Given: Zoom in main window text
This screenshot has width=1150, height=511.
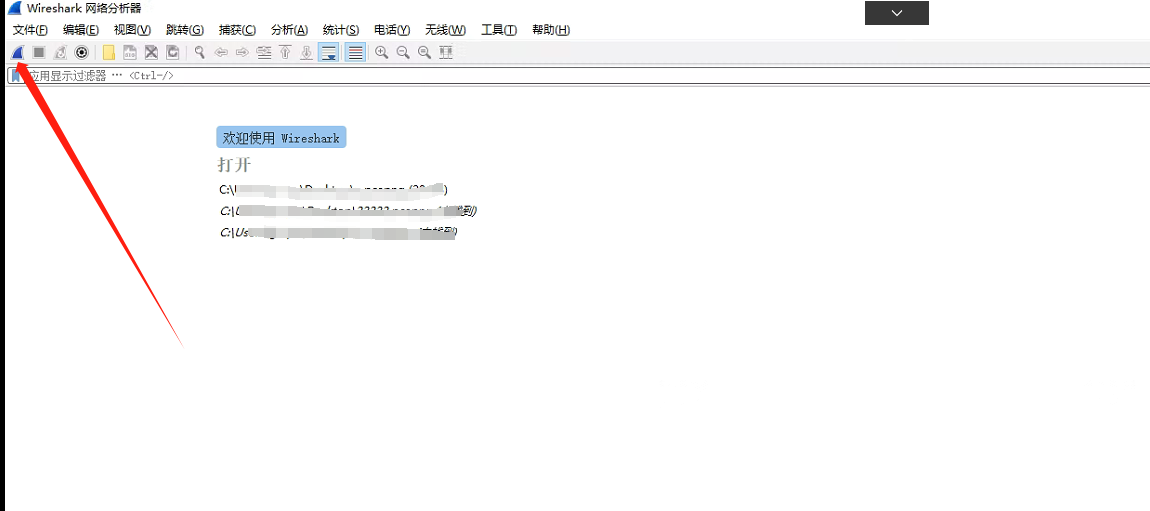Looking at the screenshot, I should point(381,52).
